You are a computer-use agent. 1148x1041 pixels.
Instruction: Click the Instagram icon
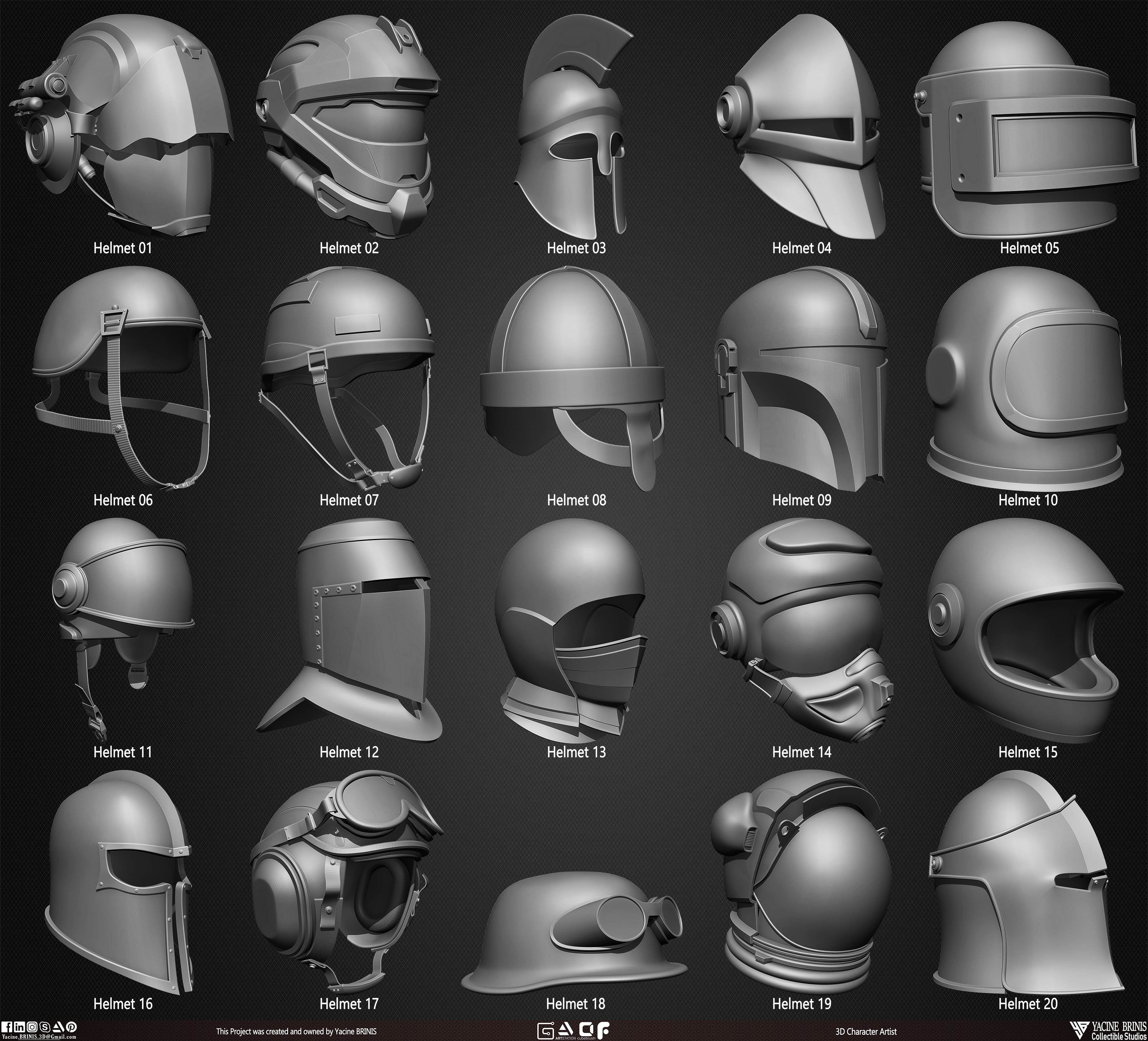coord(32,1027)
